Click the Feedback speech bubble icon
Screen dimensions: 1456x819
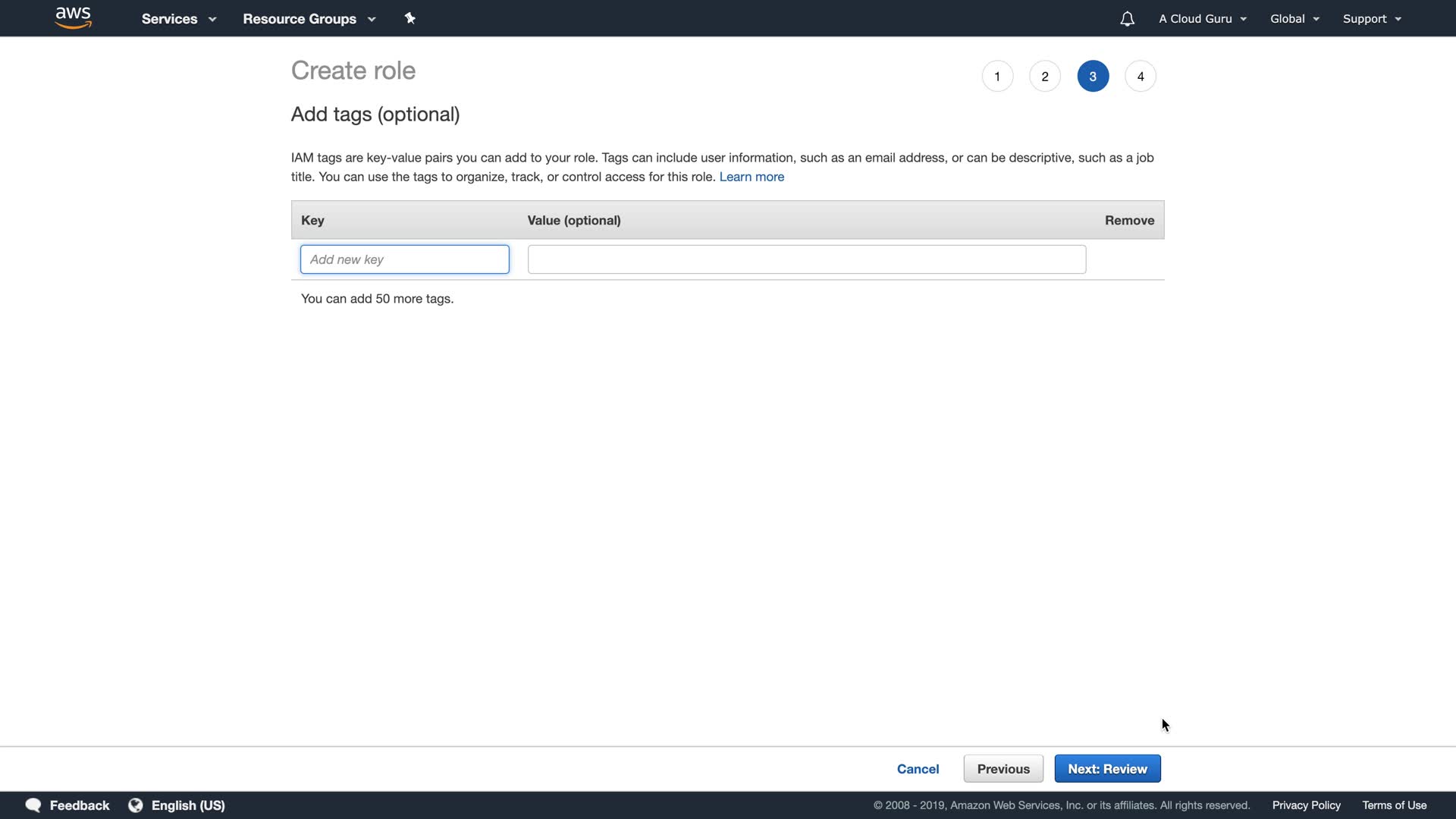(33, 805)
